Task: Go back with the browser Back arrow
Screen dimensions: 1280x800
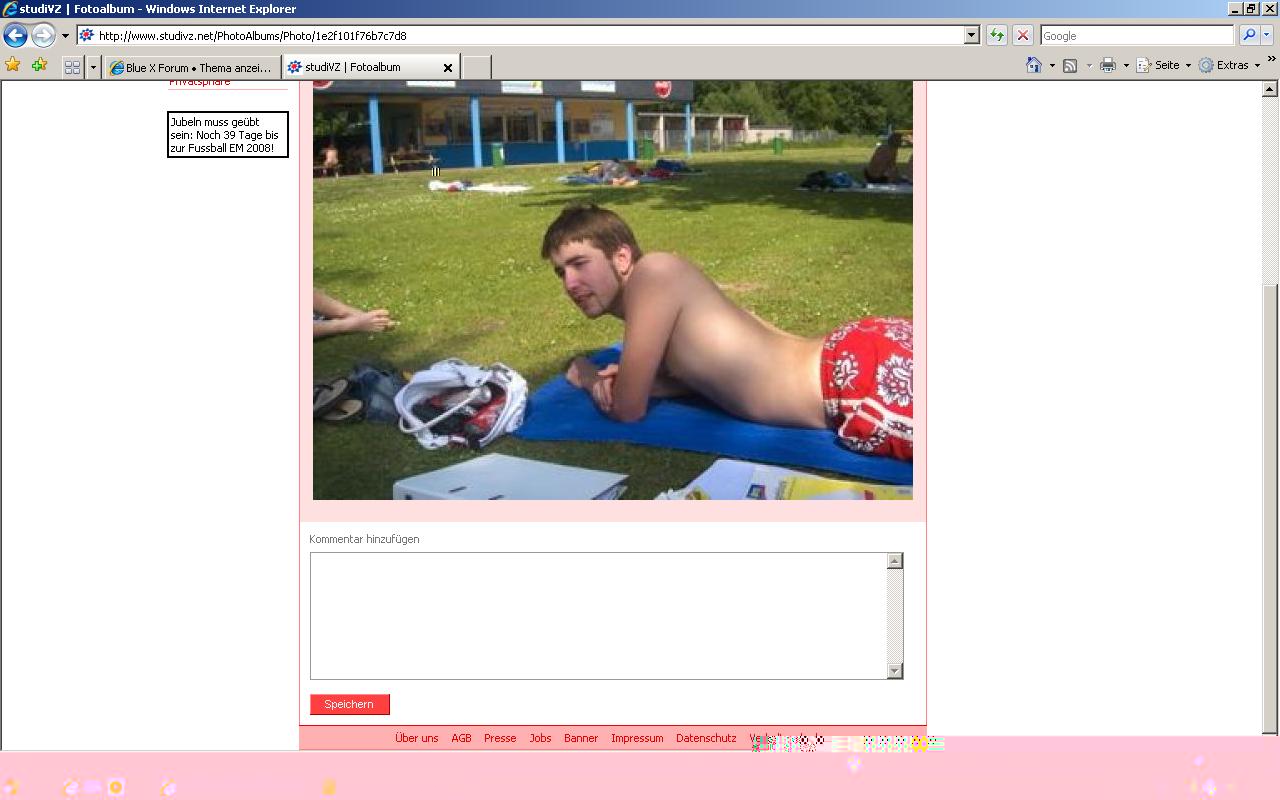Action: click(x=15, y=36)
